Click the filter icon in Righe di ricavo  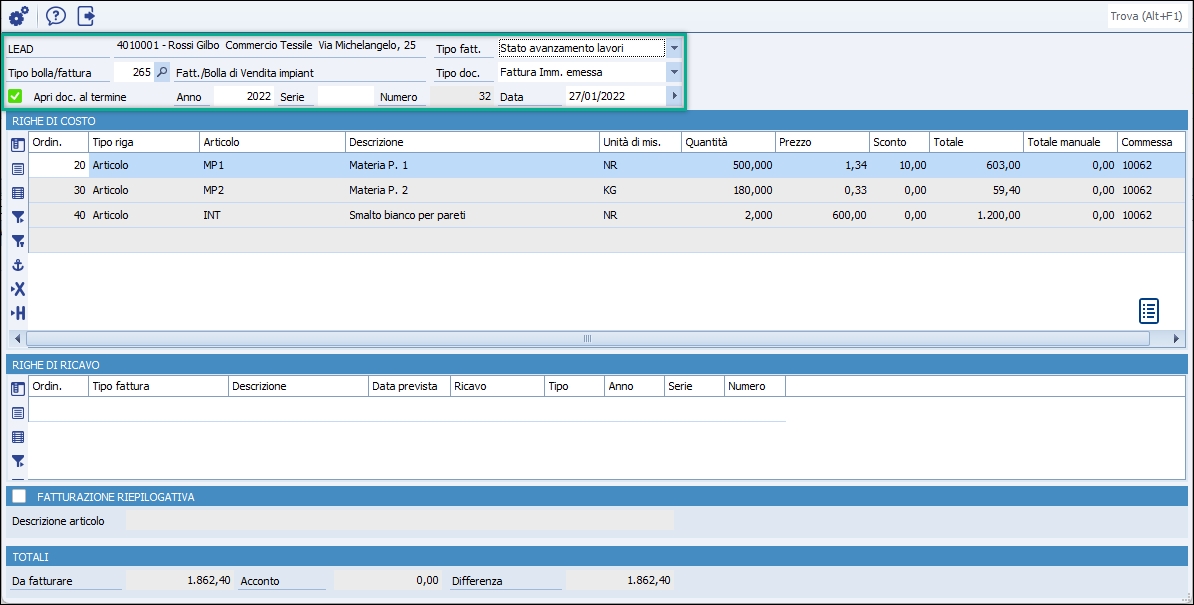pos(17,461)
